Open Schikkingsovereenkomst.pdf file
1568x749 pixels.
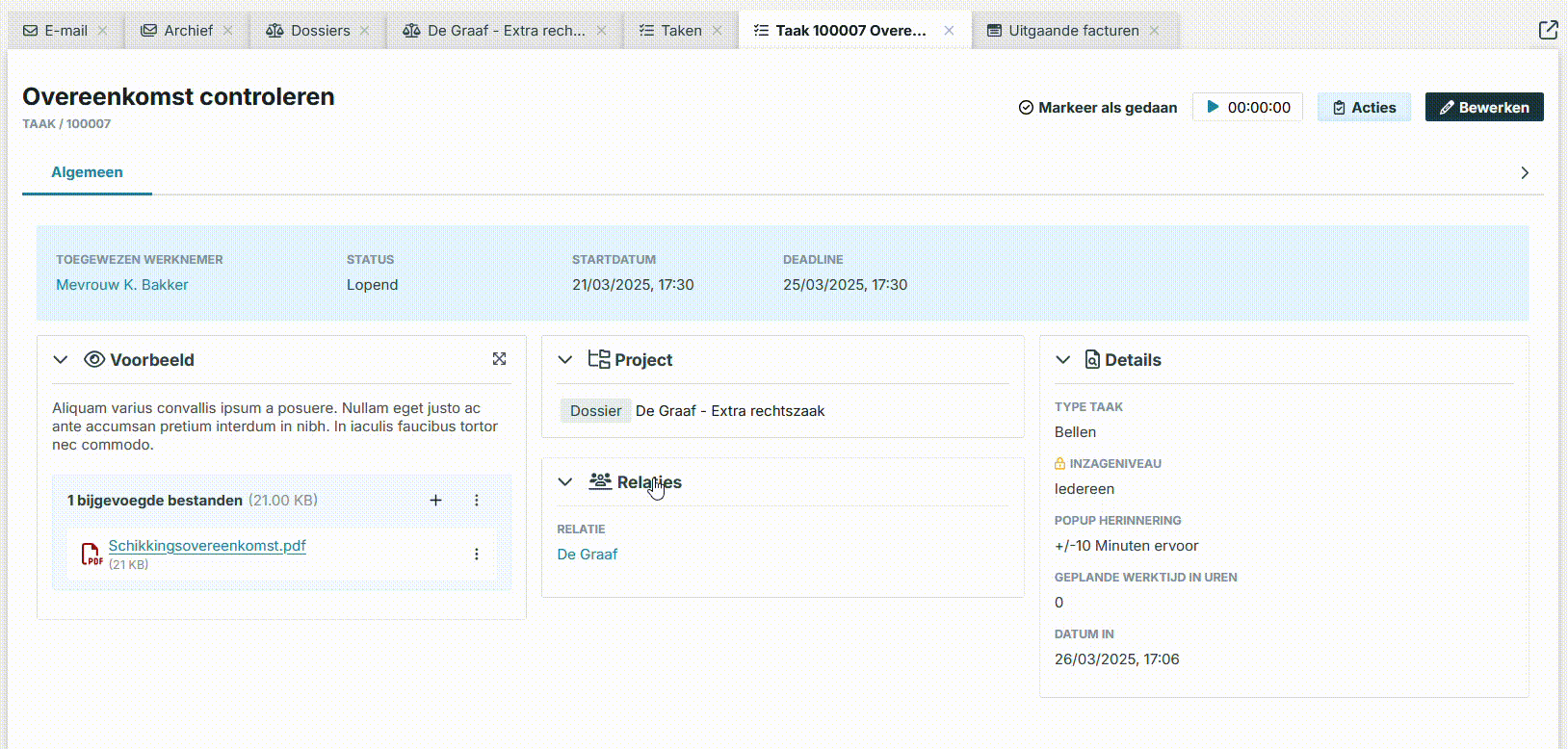[x=207, y=546]
